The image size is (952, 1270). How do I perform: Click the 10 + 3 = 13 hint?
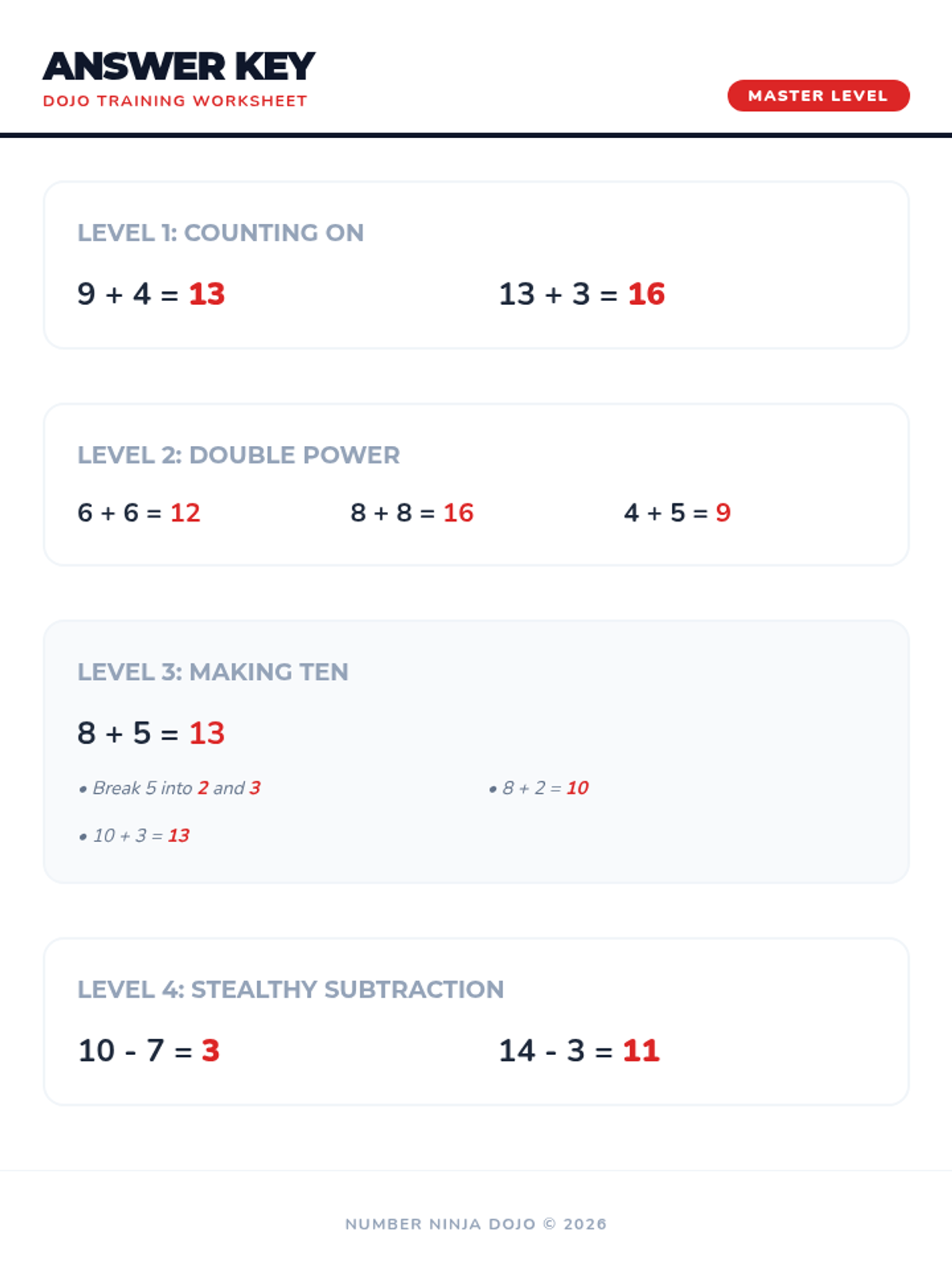(x=141, y=836)
